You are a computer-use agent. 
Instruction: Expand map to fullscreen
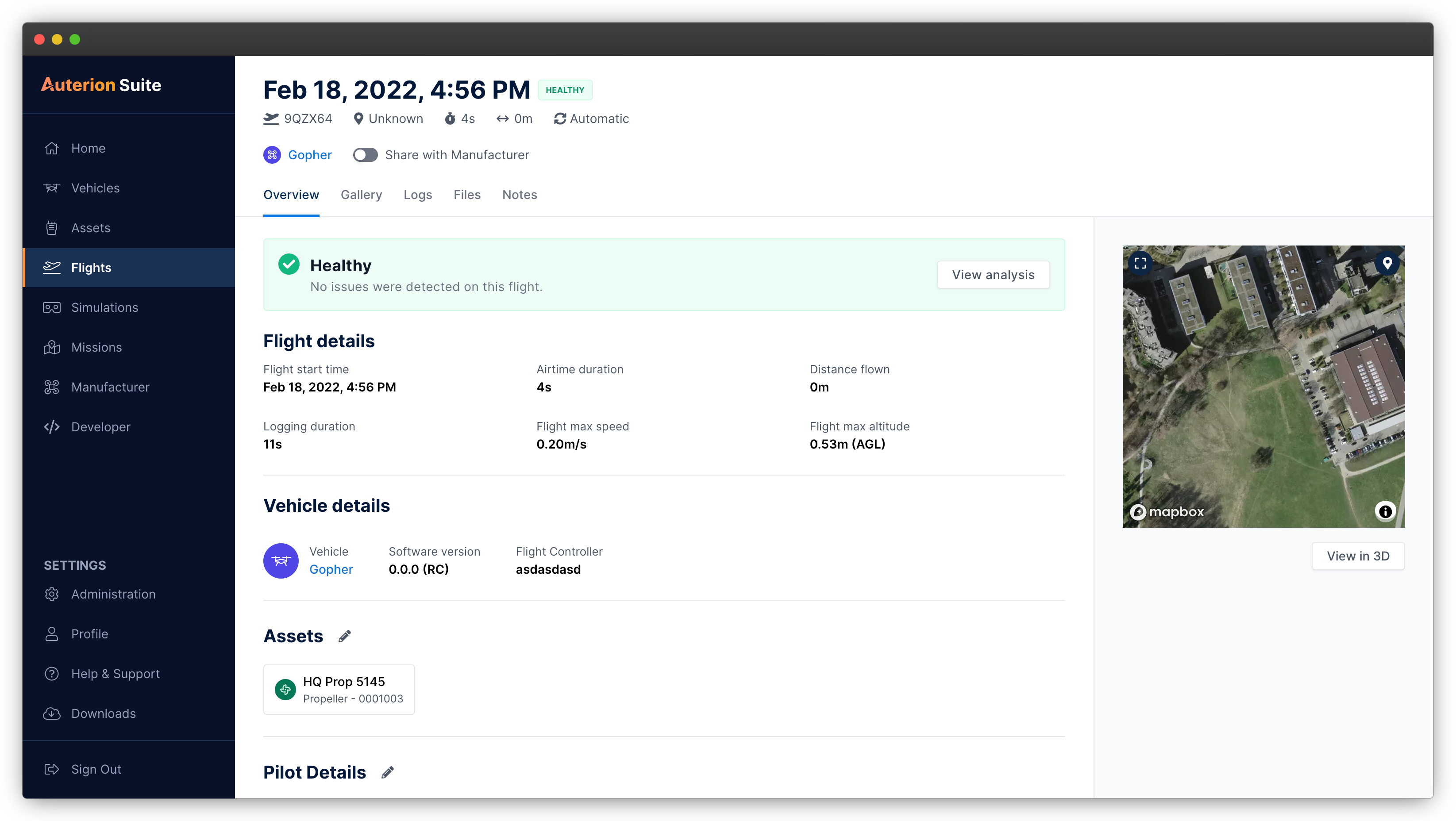click(x=1140, y=263)
